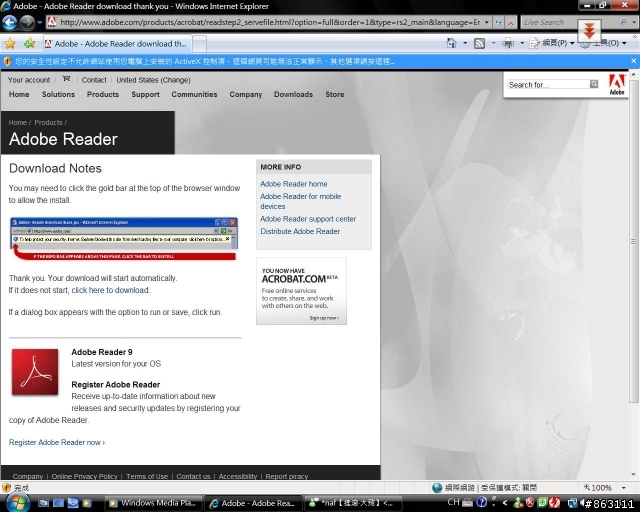Open the Distribute Adobe Reader link
This screenshot has height=512, width=640.
point(300,231)
